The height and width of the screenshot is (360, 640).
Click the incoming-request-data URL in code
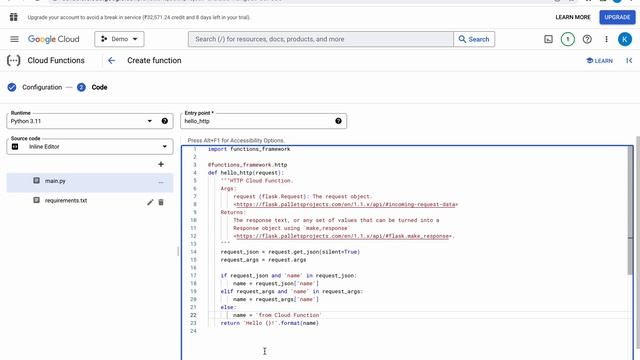click(345, 204)
